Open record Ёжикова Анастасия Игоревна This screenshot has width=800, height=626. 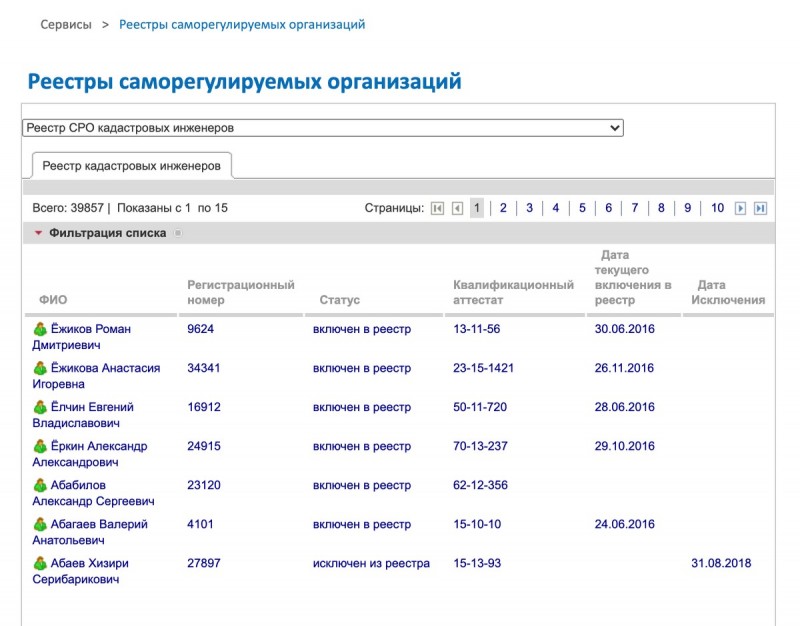(96, 376)
